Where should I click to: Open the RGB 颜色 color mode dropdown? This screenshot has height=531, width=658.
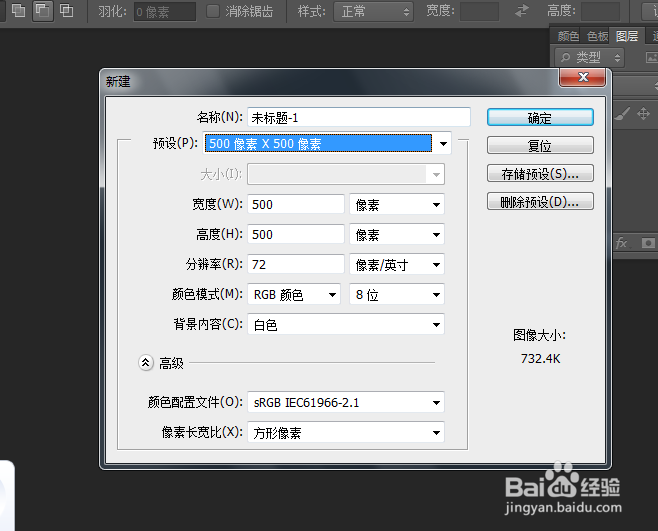pos(294,295)
